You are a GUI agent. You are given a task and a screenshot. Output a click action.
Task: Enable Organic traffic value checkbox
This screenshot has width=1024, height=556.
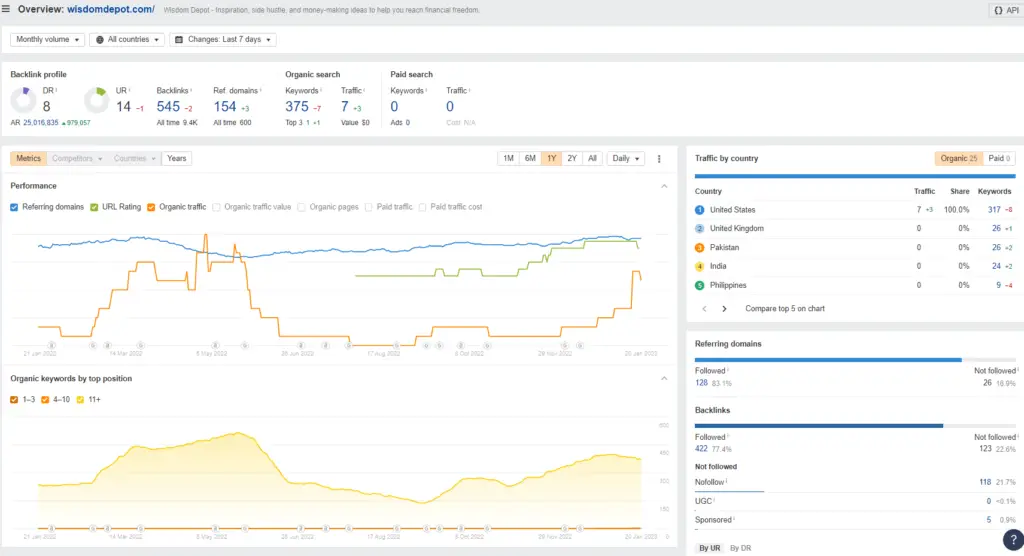coord(216,207)
